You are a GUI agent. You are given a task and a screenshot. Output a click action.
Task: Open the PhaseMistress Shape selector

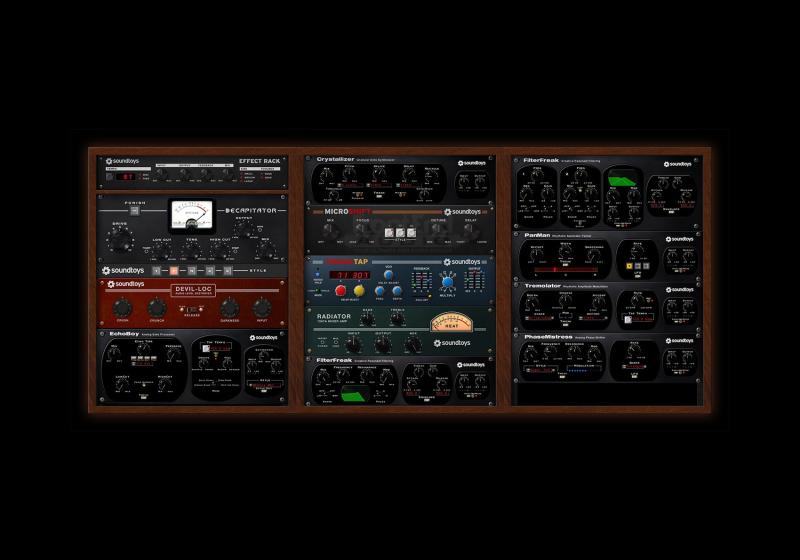(634, 367)
